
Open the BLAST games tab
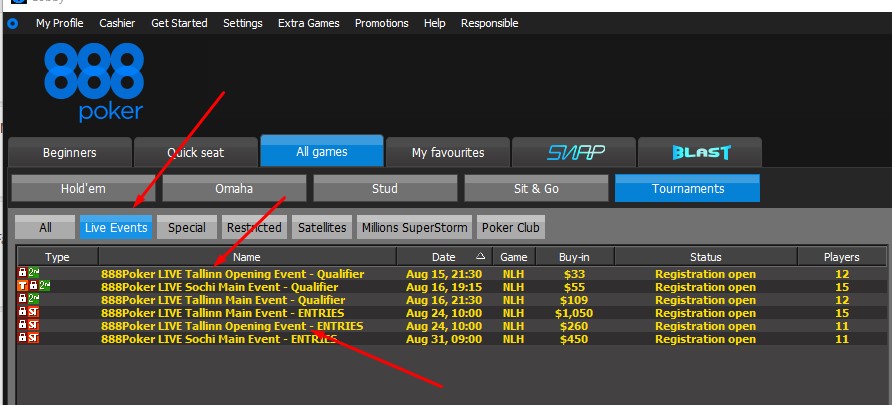click(x=699, y=152)
